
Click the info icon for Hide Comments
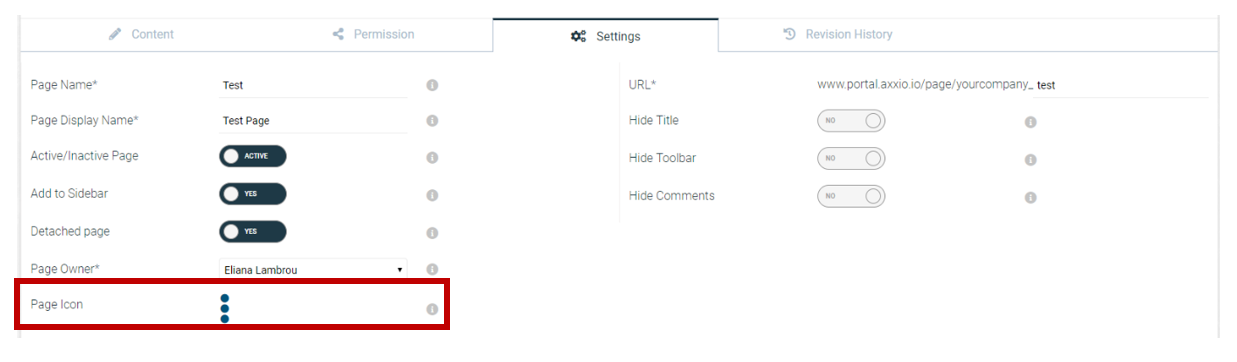point(1030,198)
